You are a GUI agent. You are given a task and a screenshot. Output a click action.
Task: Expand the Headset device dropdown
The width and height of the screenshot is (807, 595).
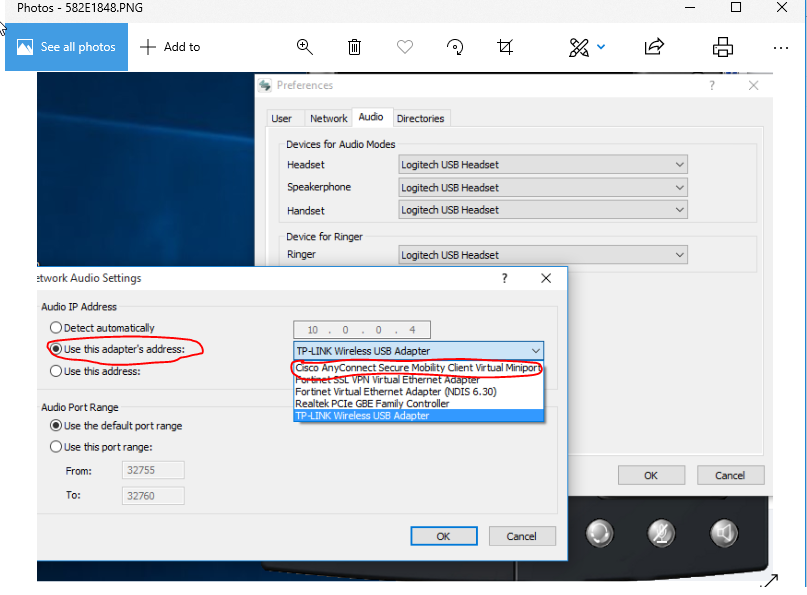(x=543, y=165)
